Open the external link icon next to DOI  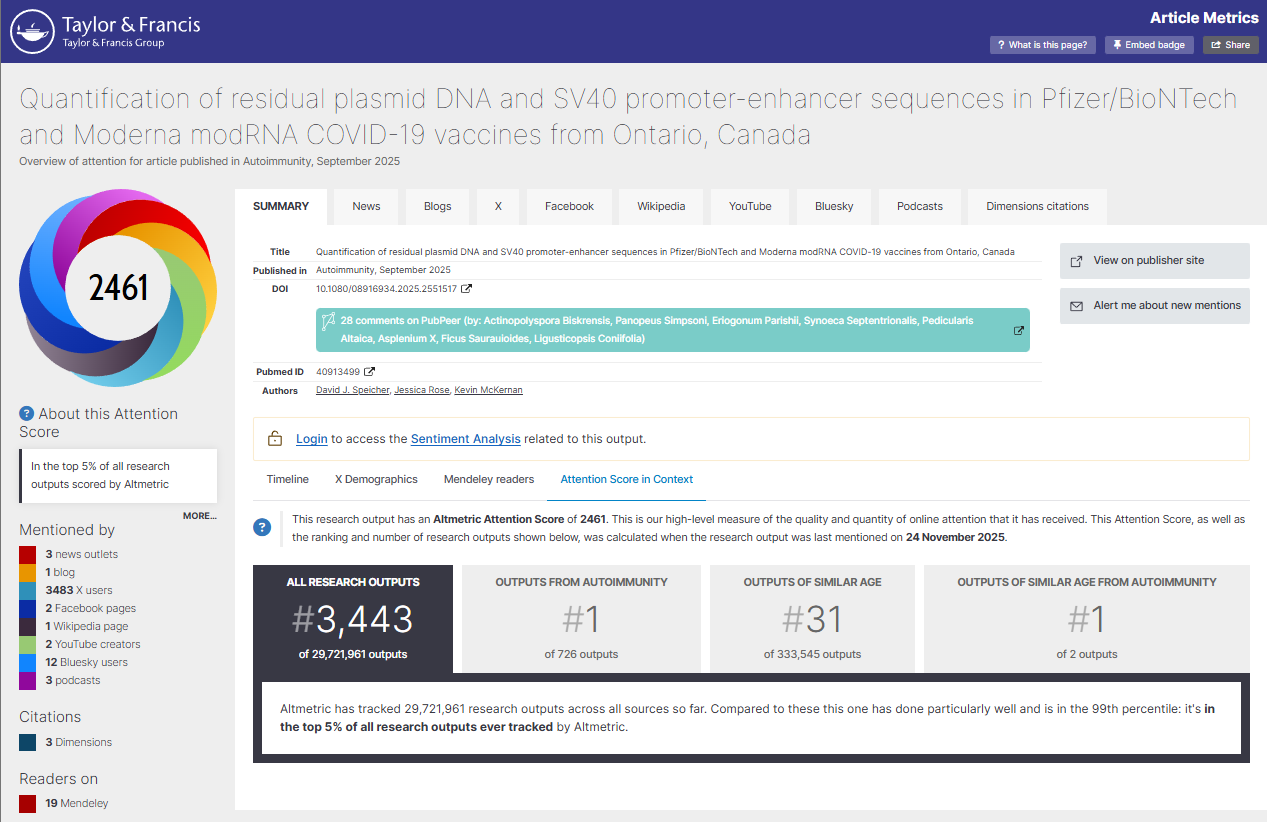(466, 289)
